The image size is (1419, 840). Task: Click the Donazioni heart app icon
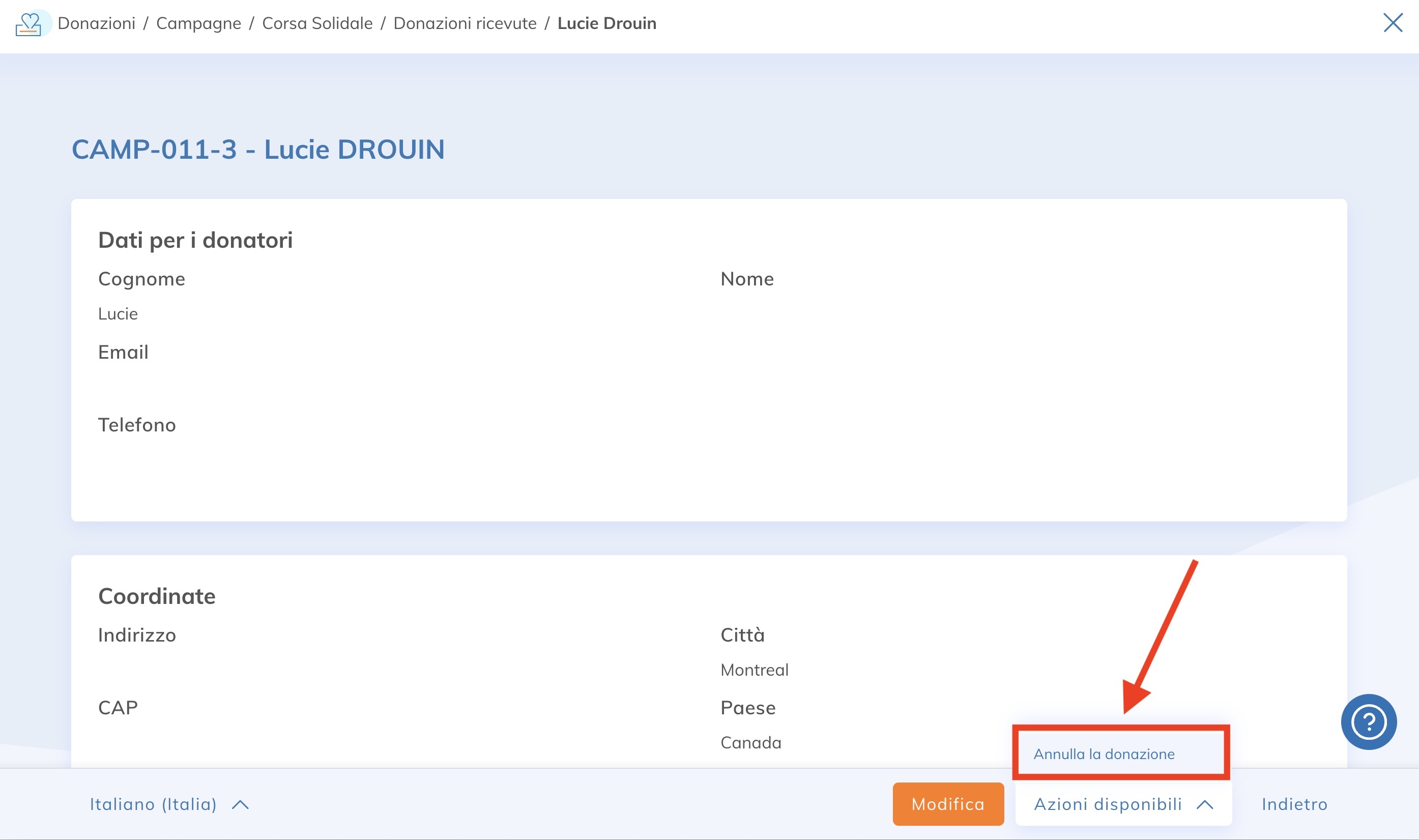tap(28, 24)
